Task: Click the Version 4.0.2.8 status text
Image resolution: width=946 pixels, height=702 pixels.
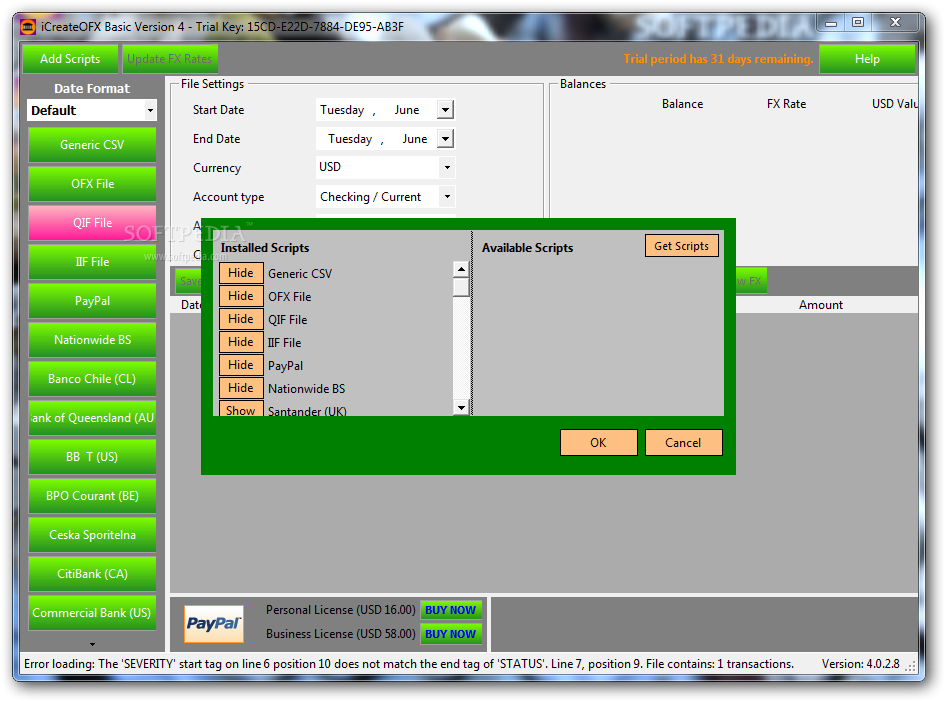Action: click(860, 664)
